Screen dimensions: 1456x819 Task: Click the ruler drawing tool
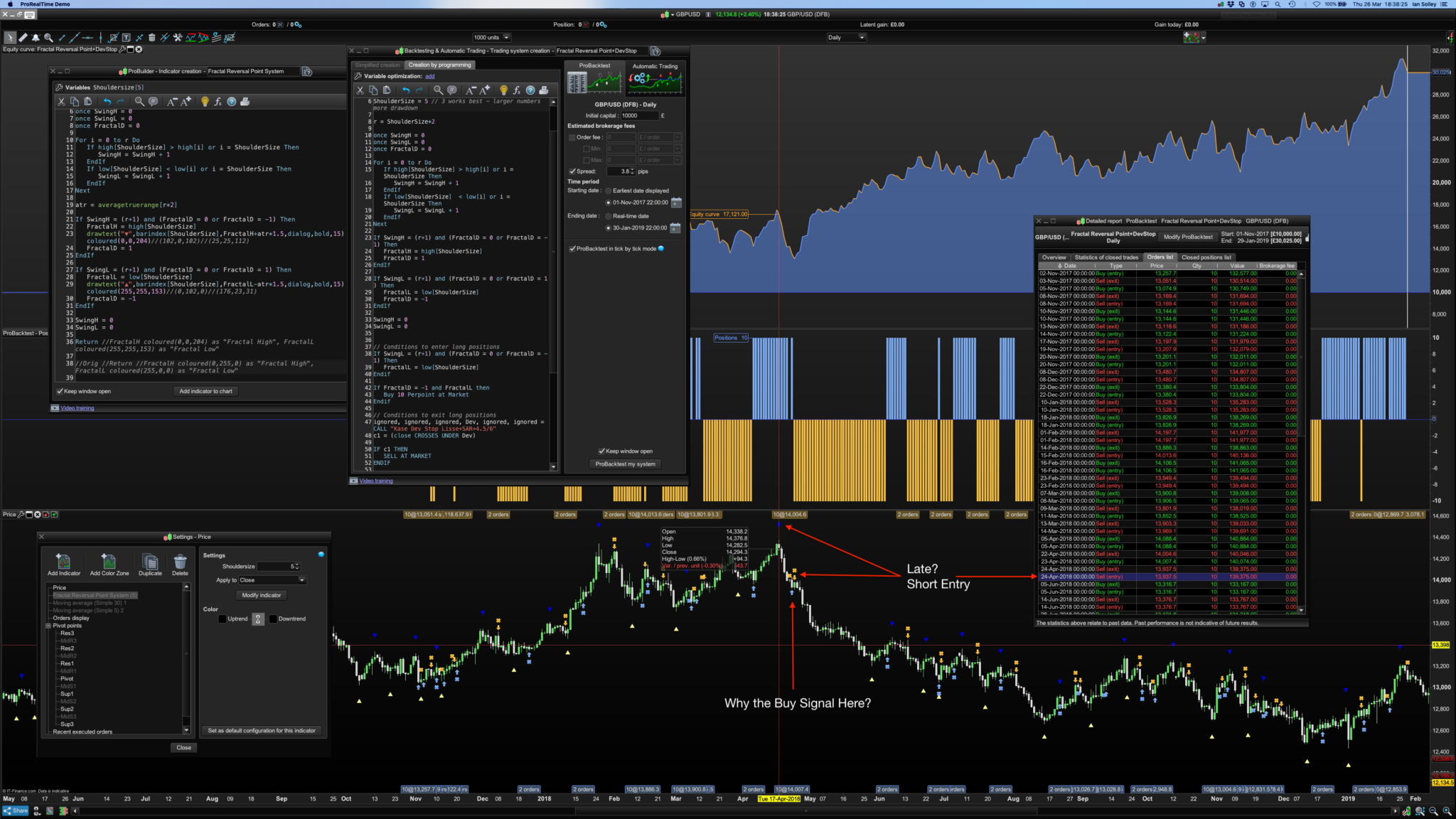23,38
